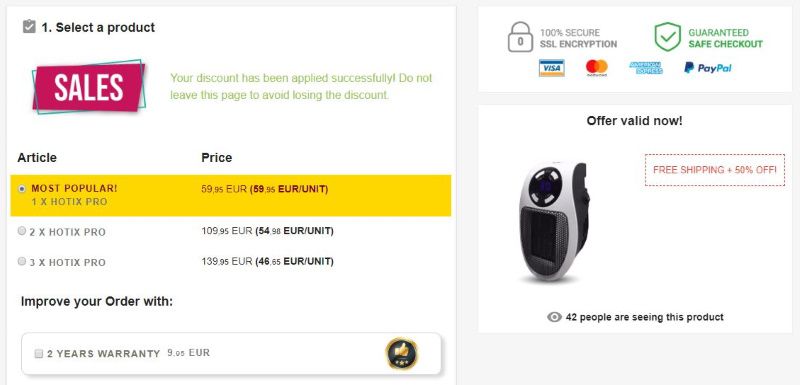Click the pink SALES banner

pyautogui.click(x=89, y=87)
